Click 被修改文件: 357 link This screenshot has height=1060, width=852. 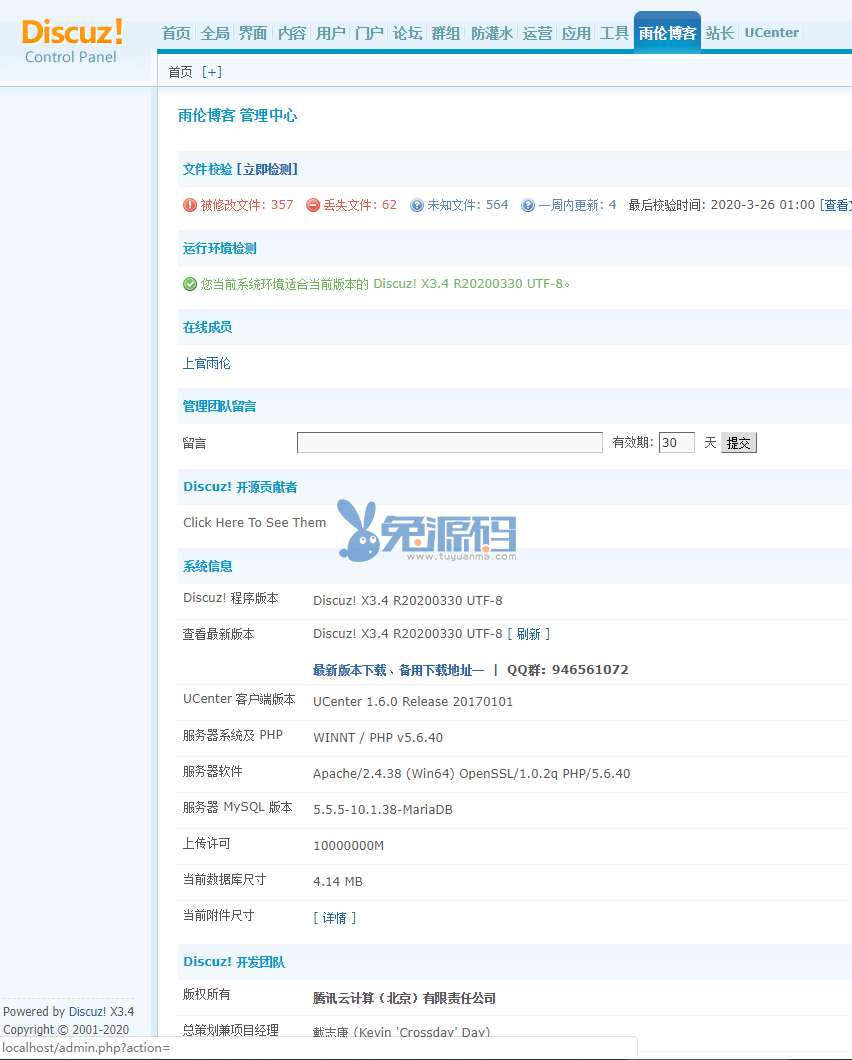point(247,205)
